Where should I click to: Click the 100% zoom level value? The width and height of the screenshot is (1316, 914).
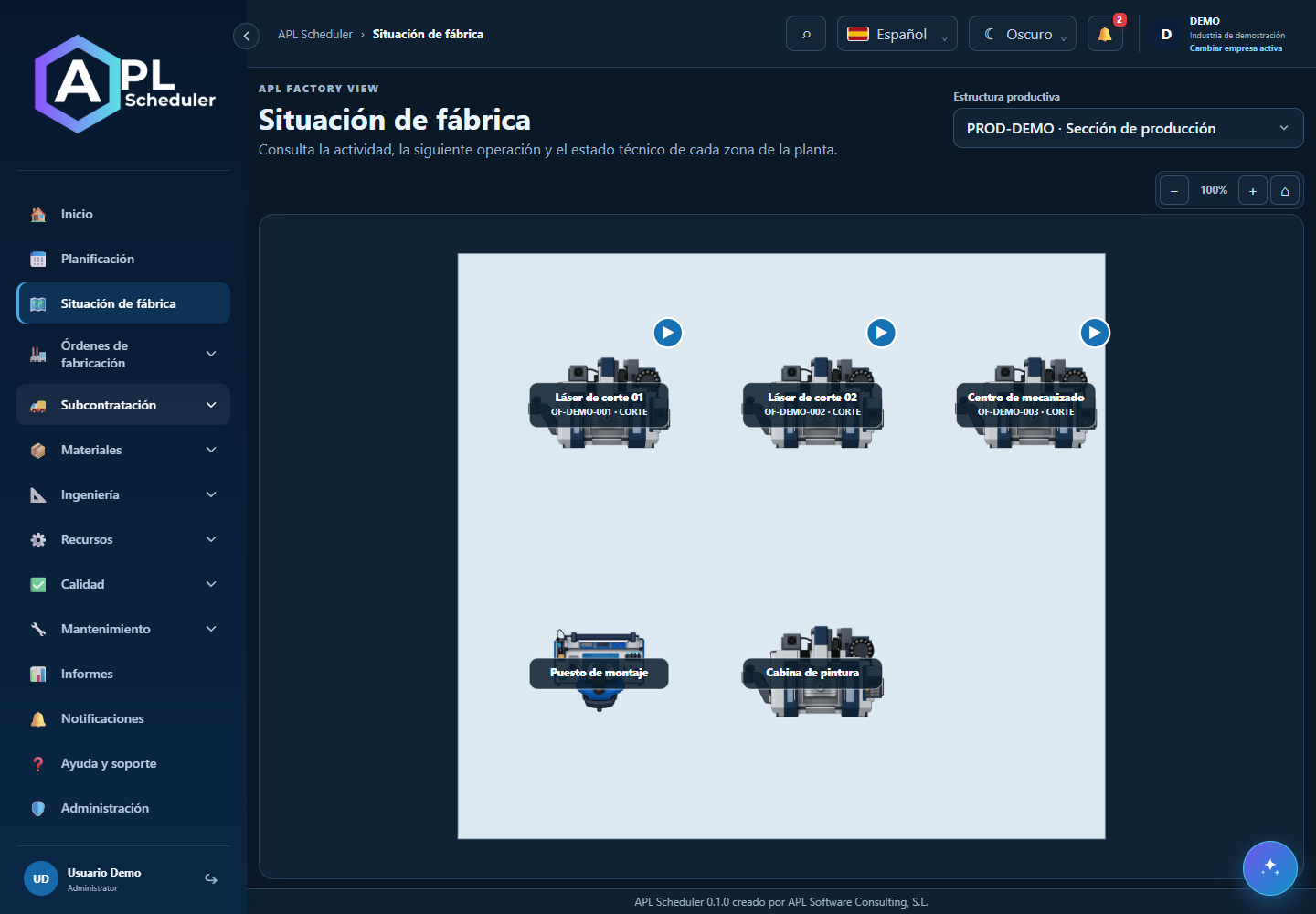(x=1214, y=190)
